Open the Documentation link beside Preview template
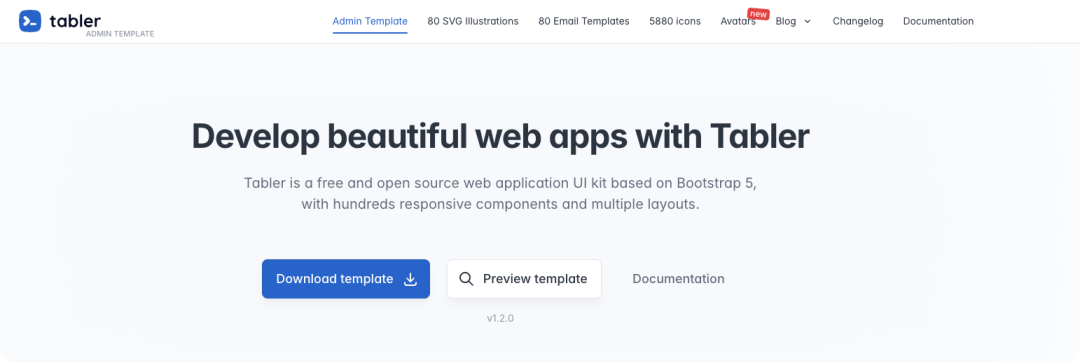 [678, 279]
